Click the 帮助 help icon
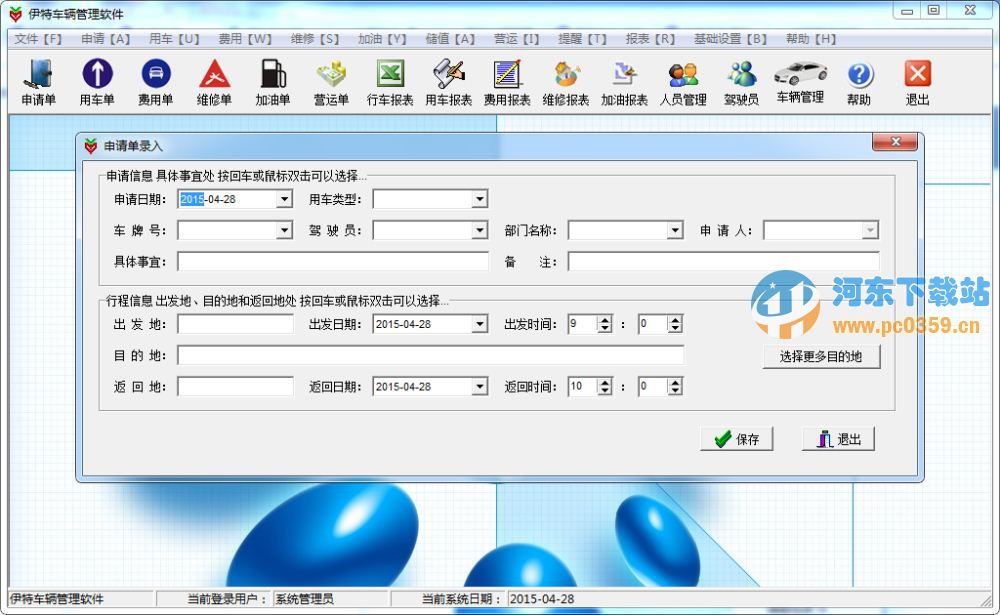This screenshot has height=615, width=1000. (x=859, y=80)
